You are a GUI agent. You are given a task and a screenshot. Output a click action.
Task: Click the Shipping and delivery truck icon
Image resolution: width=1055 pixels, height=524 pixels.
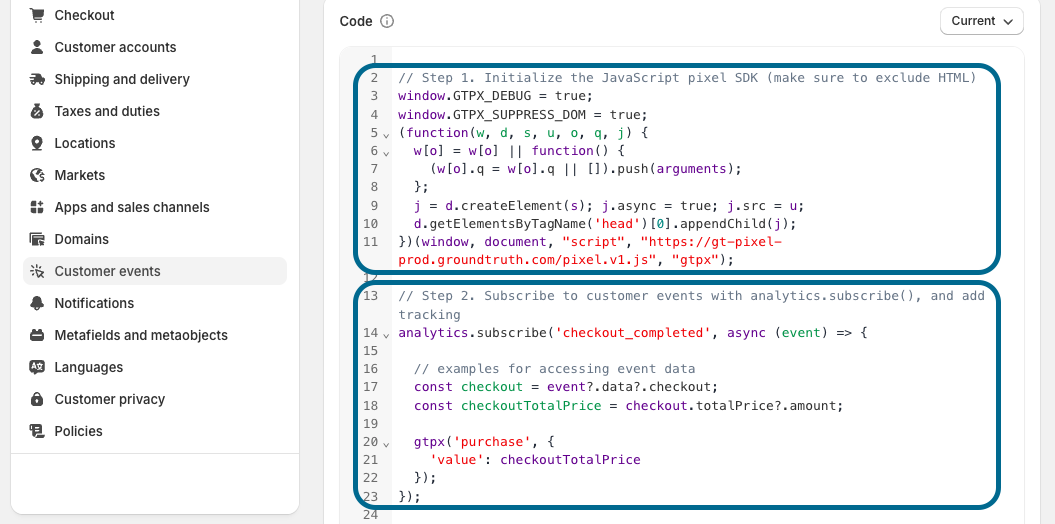click(x=37, y=79)
